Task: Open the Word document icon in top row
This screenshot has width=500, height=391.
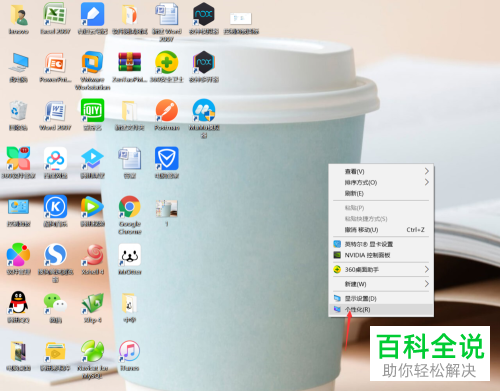Action: pos(167,14)
